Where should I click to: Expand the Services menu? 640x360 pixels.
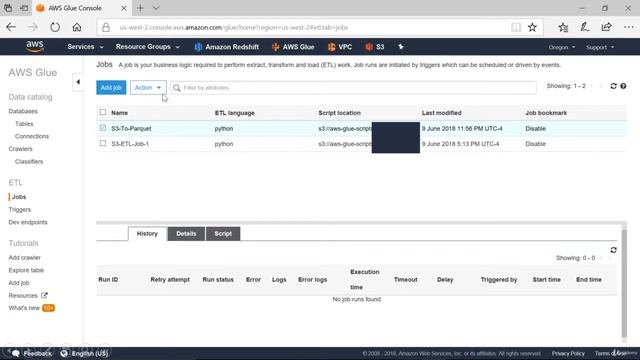[x=85, y=47]
